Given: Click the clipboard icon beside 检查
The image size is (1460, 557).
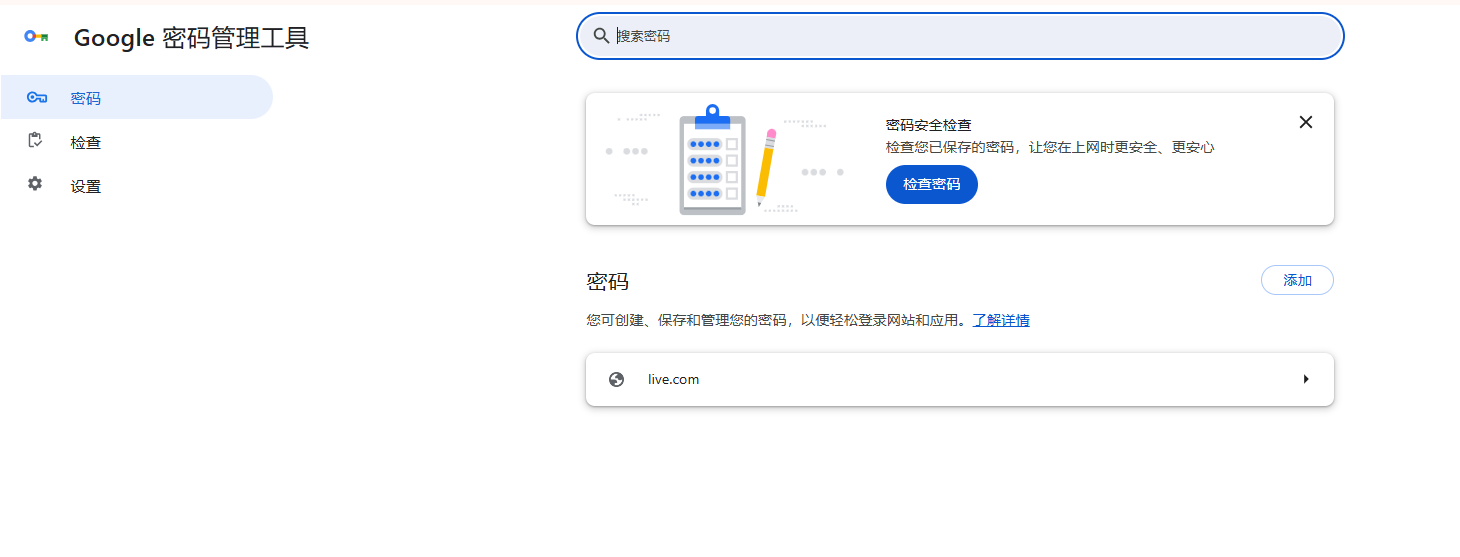Looking at the screenshot, I should click(x=35, y=141).
